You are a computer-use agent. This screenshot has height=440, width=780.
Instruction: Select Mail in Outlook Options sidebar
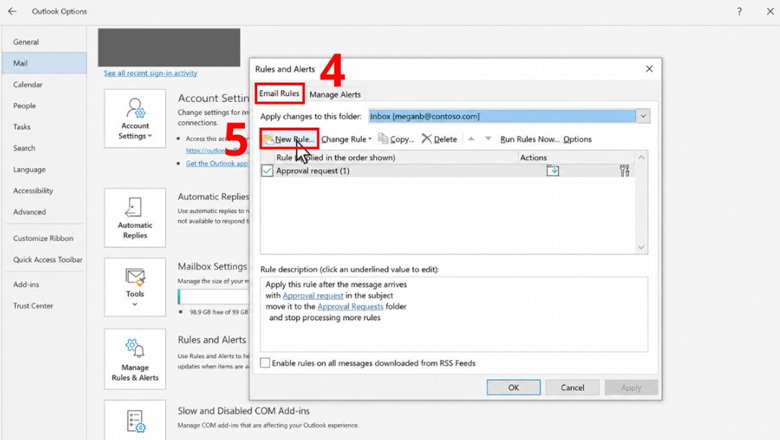44,63
